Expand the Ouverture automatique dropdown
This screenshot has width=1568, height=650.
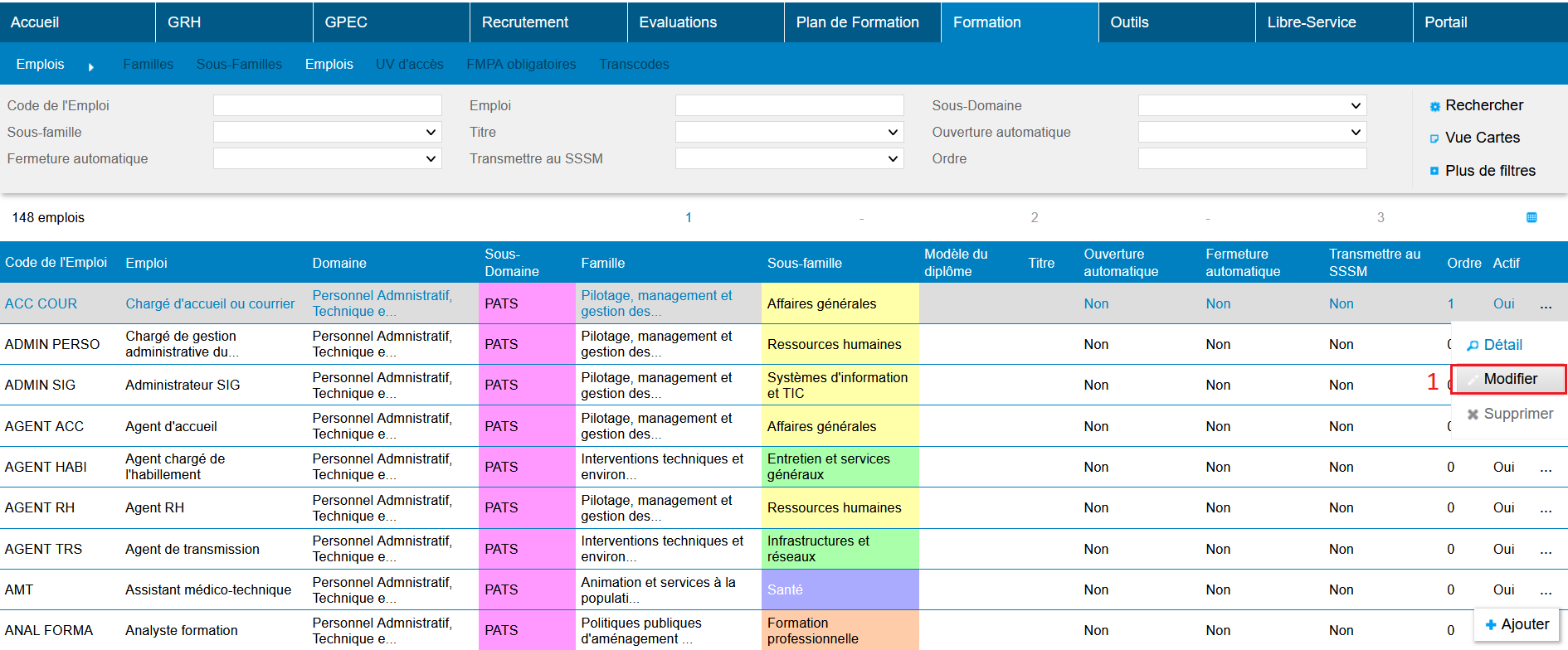[x=1251, y=132]
